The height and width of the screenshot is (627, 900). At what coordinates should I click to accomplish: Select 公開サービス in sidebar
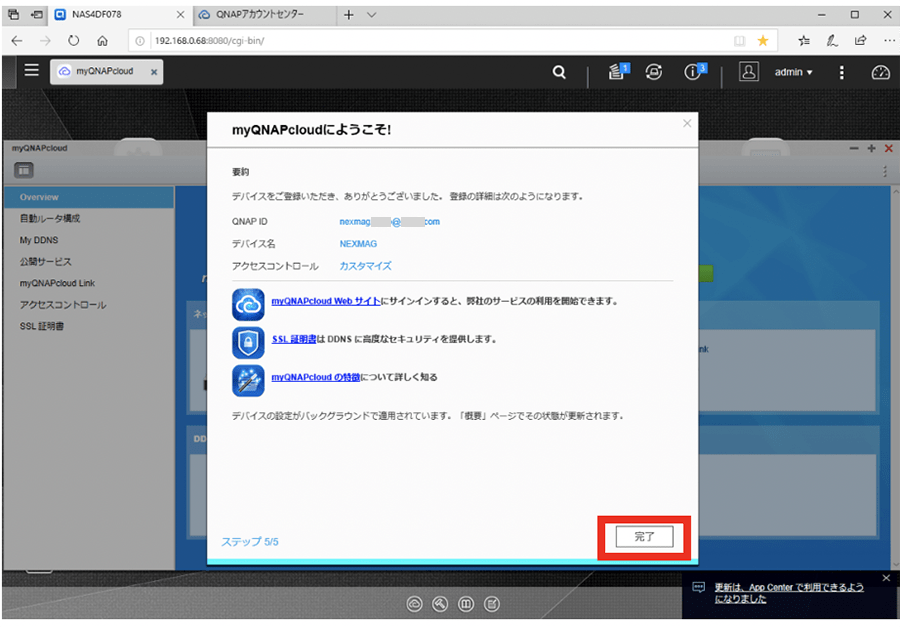click(x=89, y=262)
